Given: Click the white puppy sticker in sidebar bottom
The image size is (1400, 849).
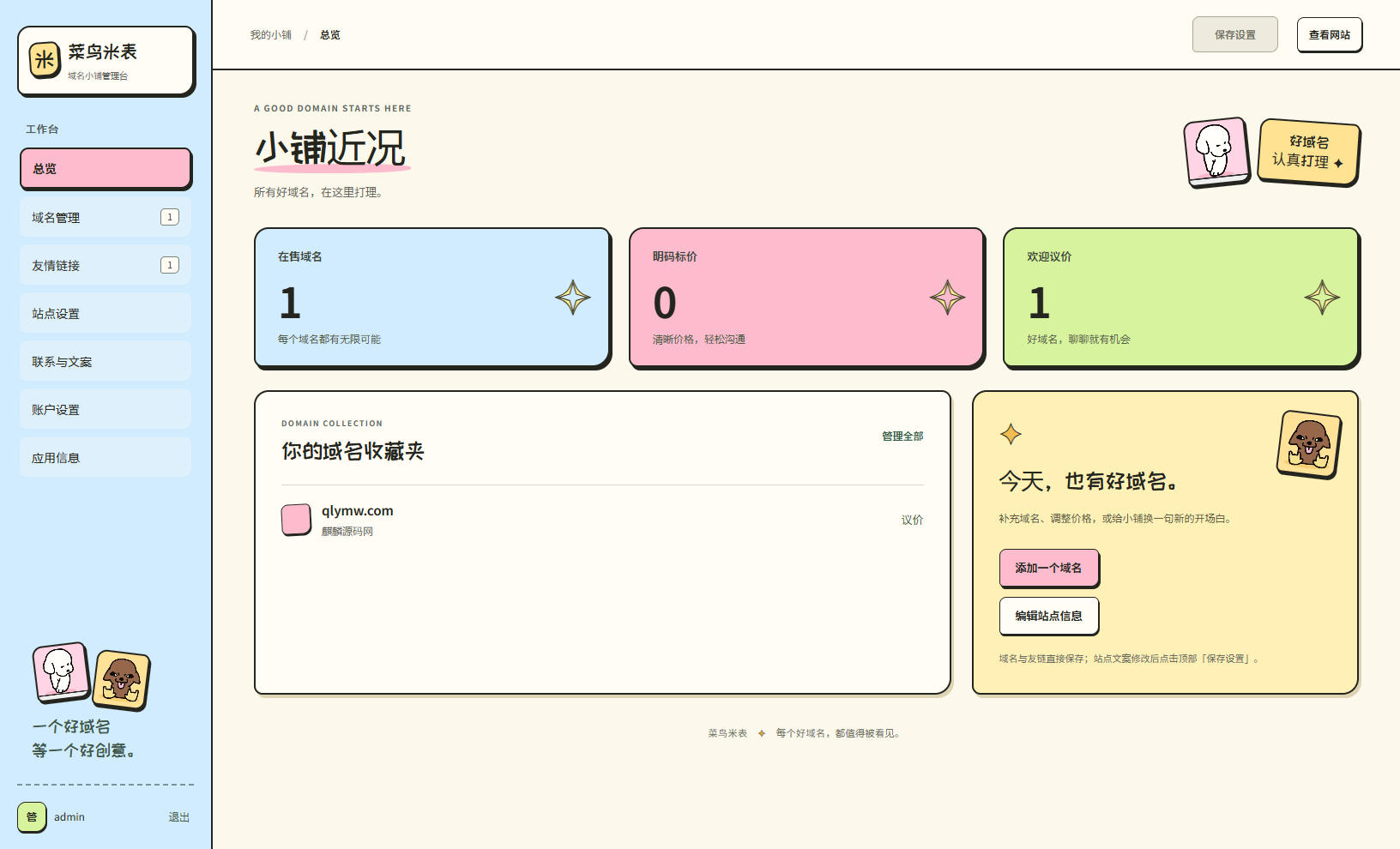Looking at the screenshot, I should [x=61, y=671].
